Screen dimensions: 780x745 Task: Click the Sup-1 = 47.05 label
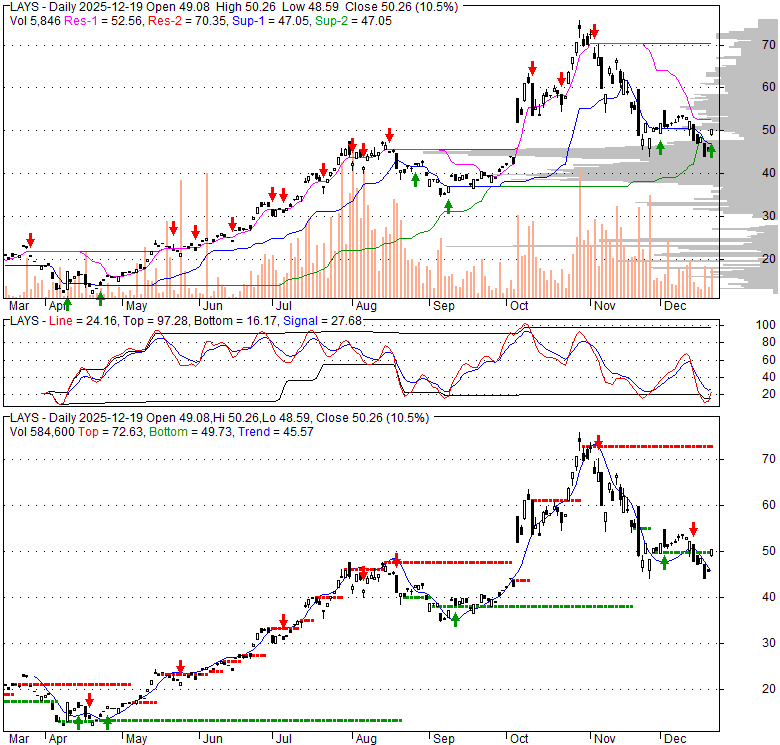pos(271,21)
